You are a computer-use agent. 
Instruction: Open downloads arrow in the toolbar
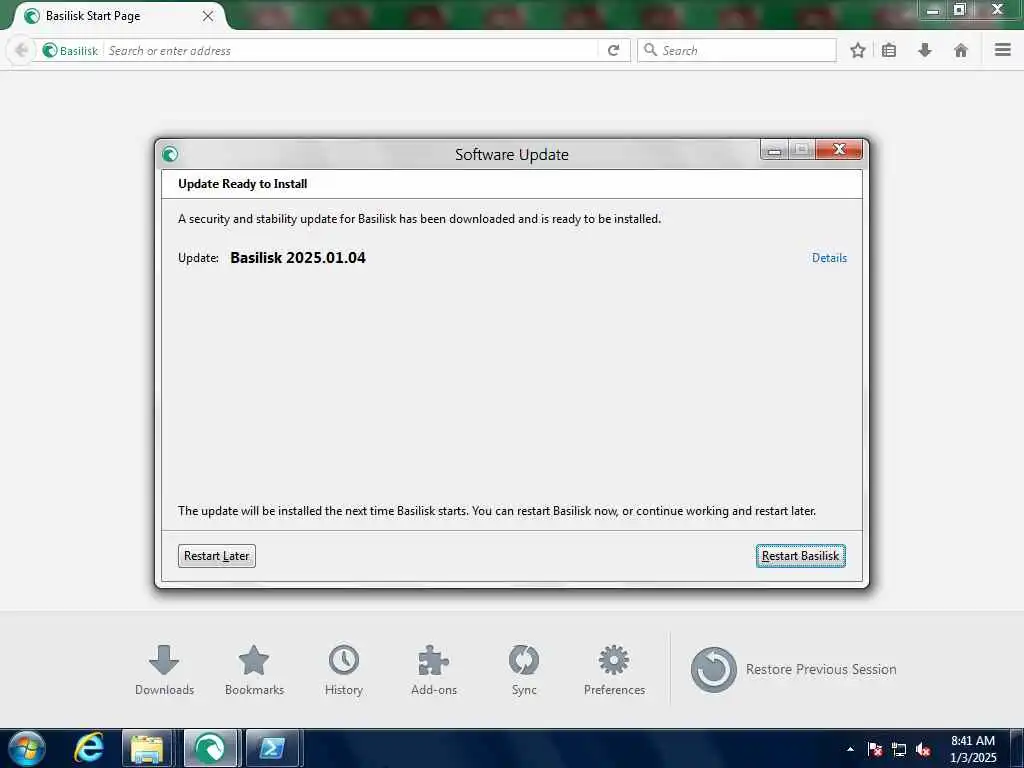pyautogui.click(x=925, y=50)
